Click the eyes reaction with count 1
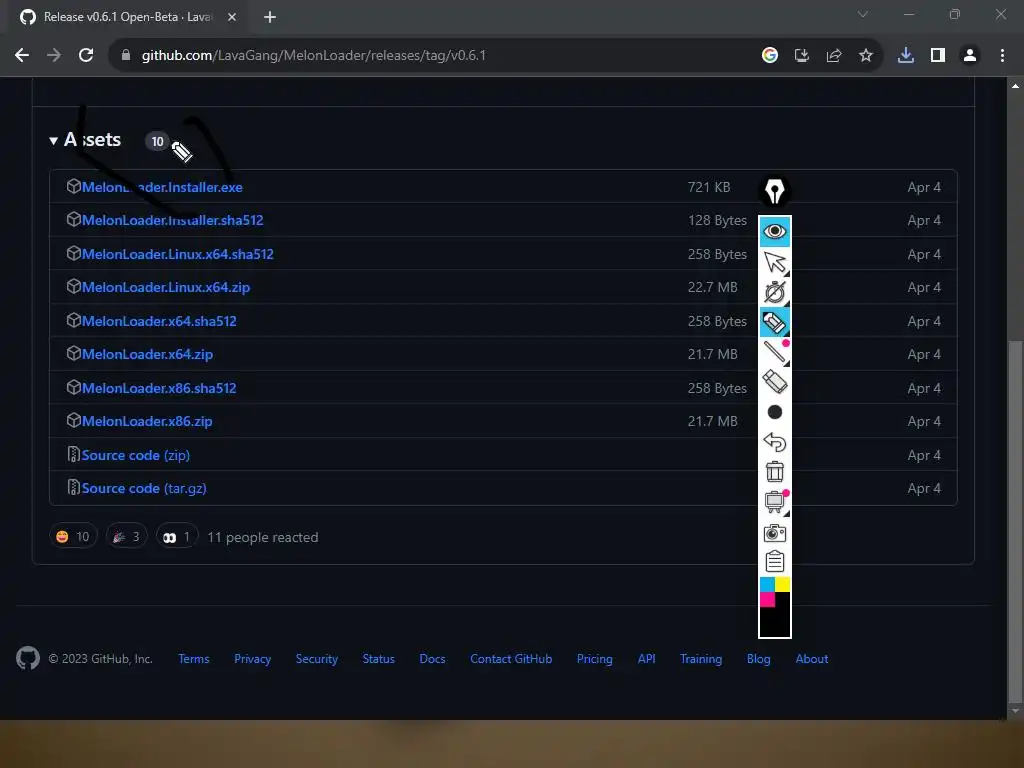 click(x=177, y=537)
